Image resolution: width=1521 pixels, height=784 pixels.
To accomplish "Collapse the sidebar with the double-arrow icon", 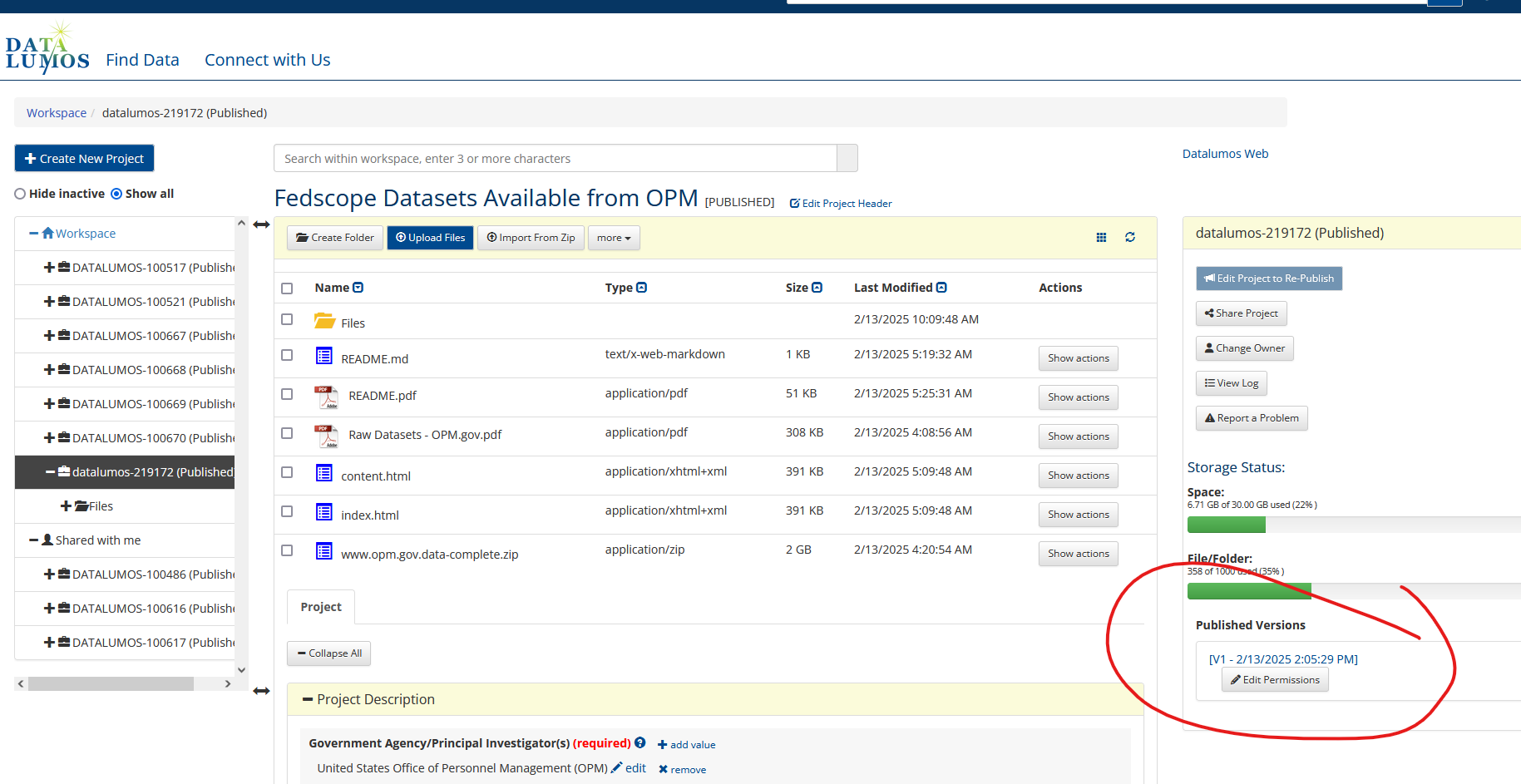I will click(261, 224).
